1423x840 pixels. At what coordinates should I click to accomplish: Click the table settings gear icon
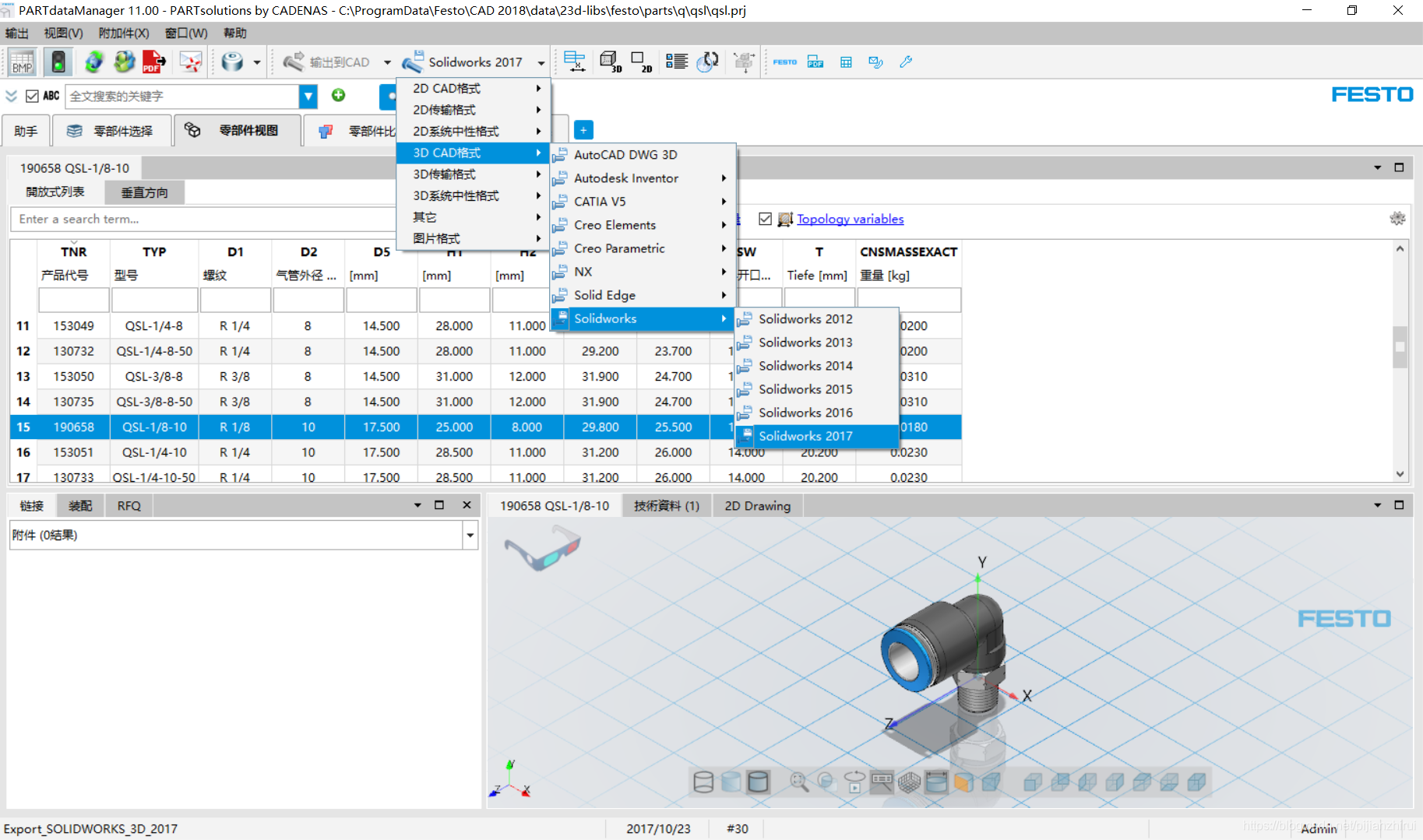point(1397,219)
